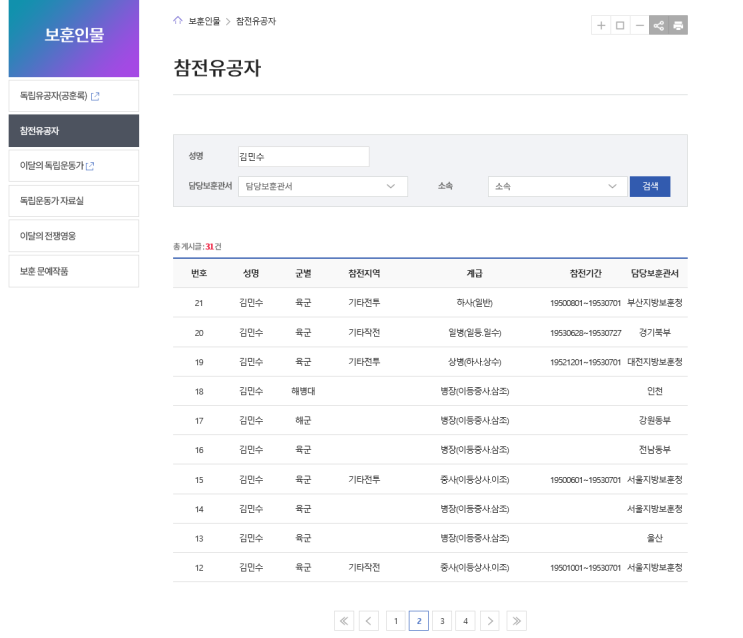Viewport: 743px width, 638px height.
Task: Click 대전지방보훈청 cell in row 19
Action: coord(654,362)
